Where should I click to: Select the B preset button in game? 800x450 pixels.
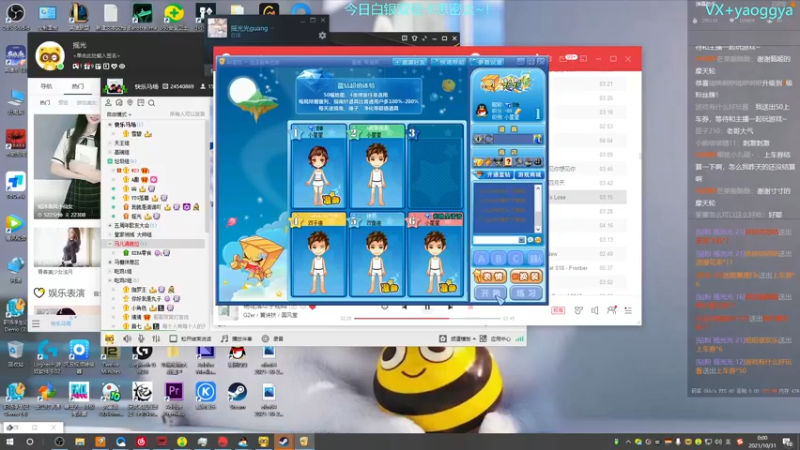[499, 258]
